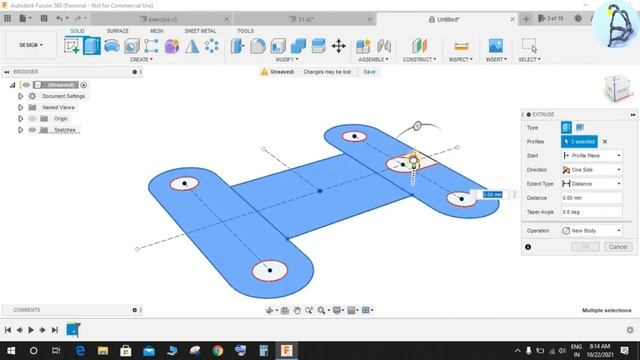Image resolution: width=640 pixels, height=360 pixels.
Task: Click the Insert image icon
Action: (x=496, y=46)
